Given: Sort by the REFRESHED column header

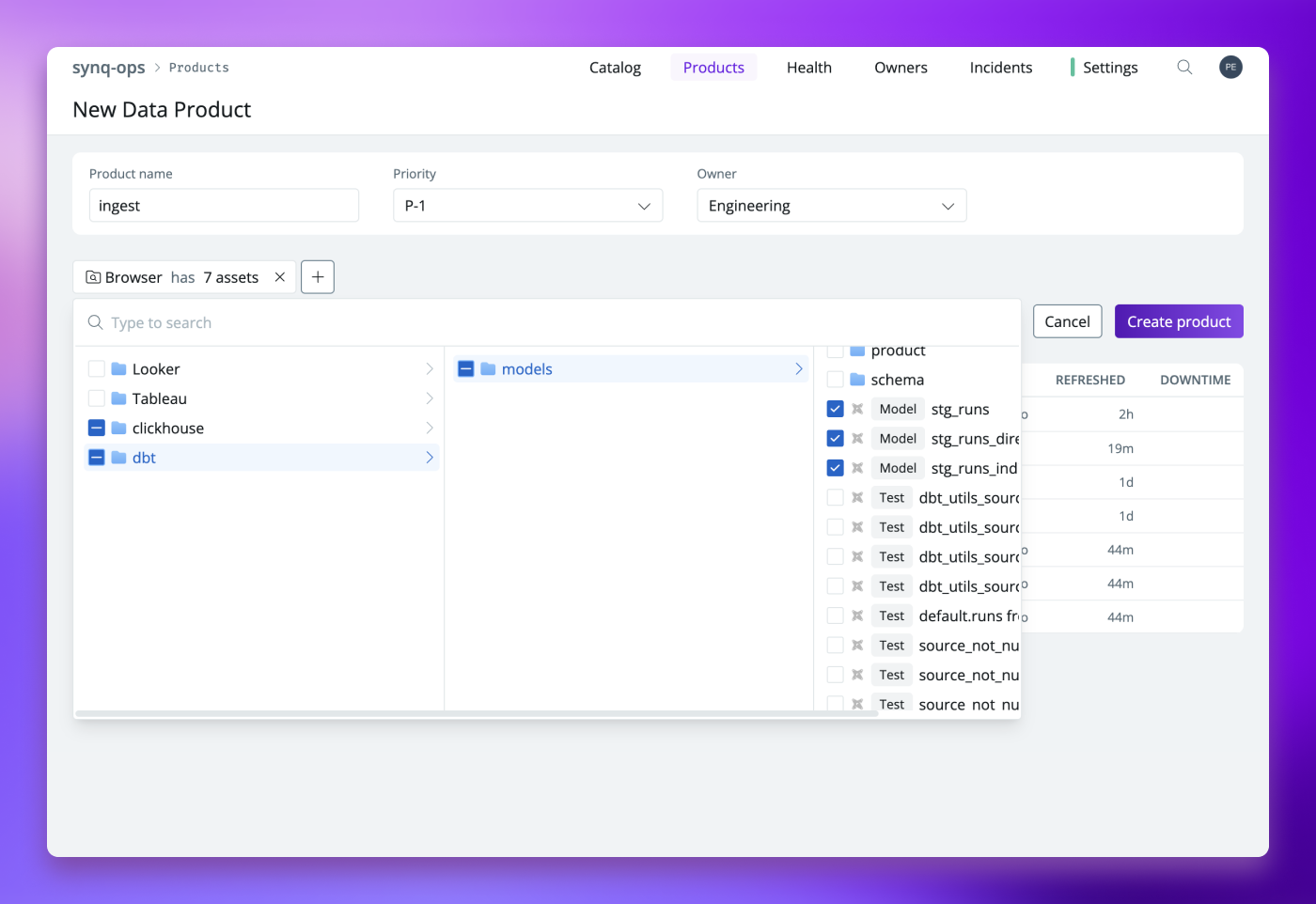Looking at the screenshot, I should point(1089,380).
